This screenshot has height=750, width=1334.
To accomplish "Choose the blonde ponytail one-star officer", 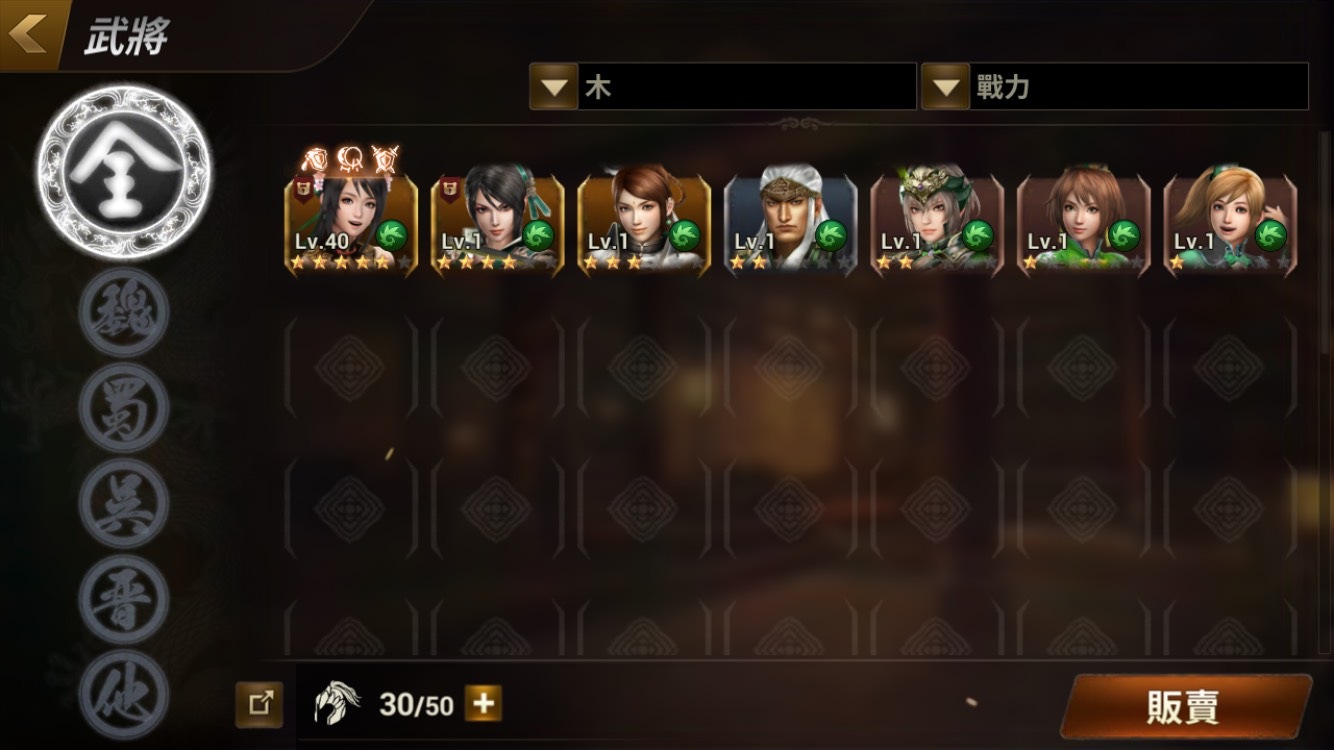I will 1231,220.
